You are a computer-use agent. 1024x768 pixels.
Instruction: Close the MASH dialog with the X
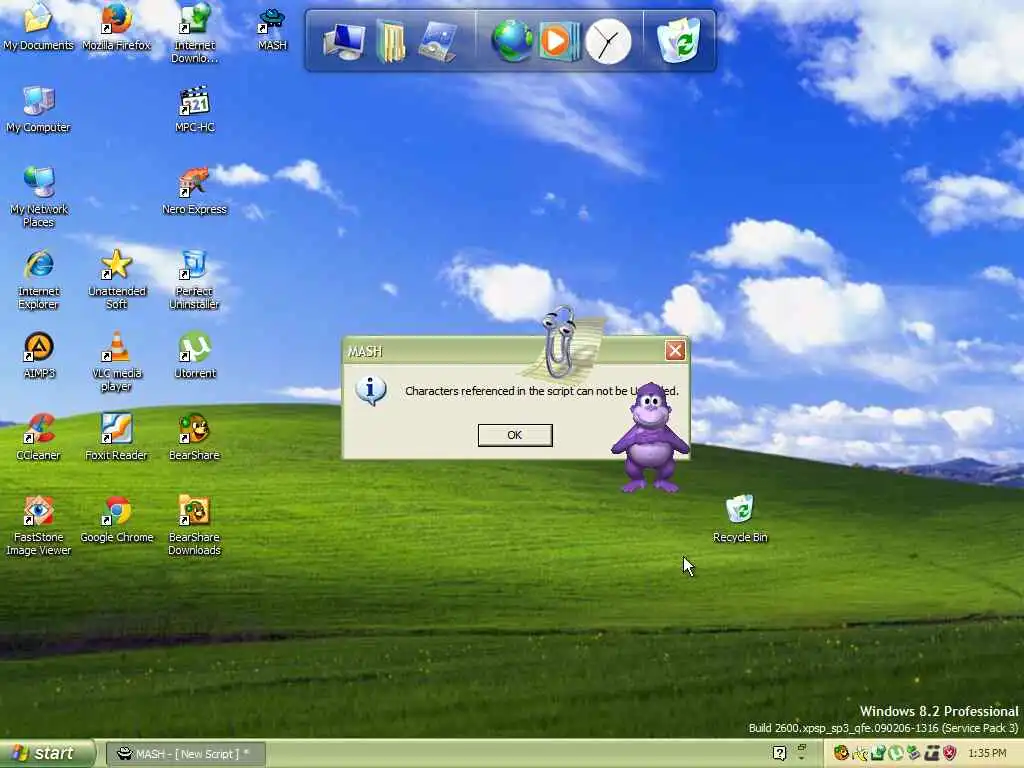(x=675, y=351)
